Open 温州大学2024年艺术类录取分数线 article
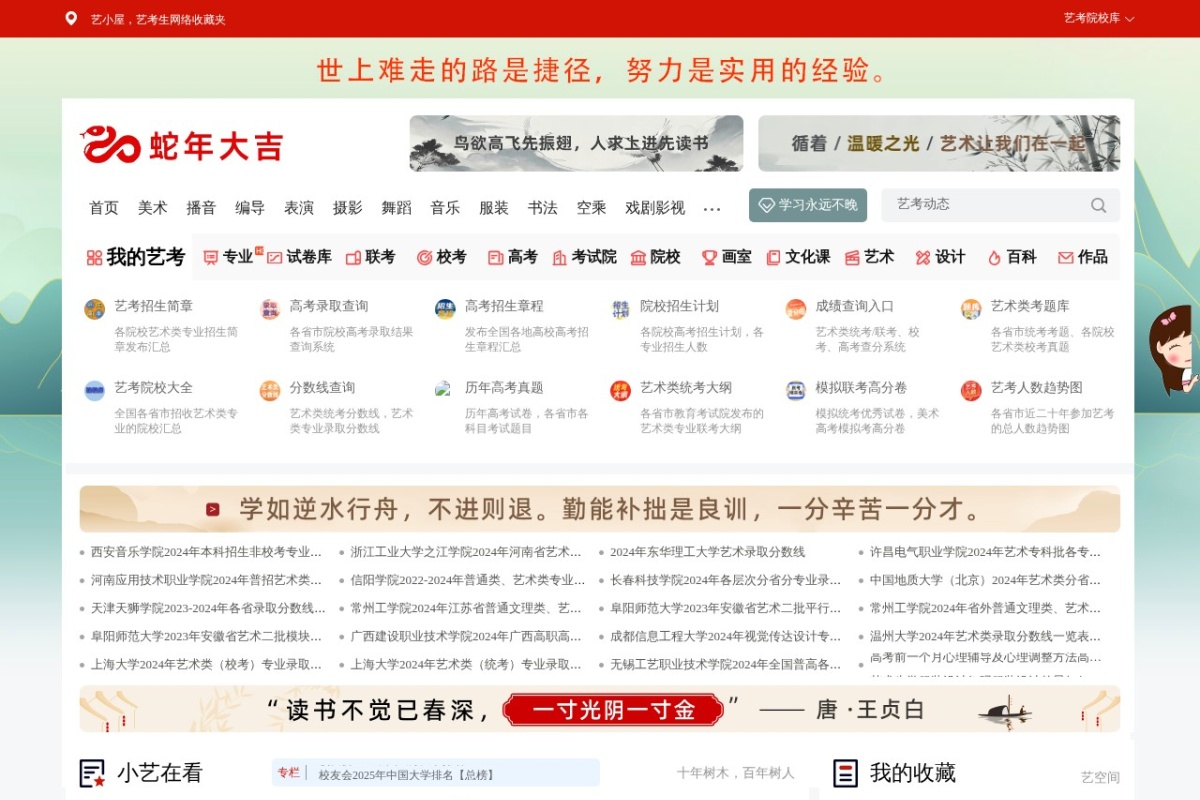The width and height of the screenshot is (1200, 800). tap(985, 636)
